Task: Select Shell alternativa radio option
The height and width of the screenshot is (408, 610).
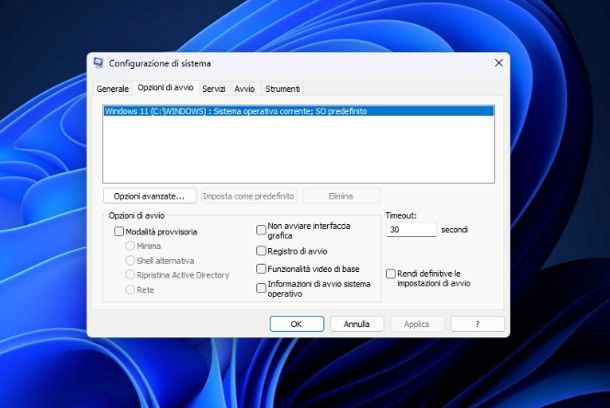Action: point(130,260)
